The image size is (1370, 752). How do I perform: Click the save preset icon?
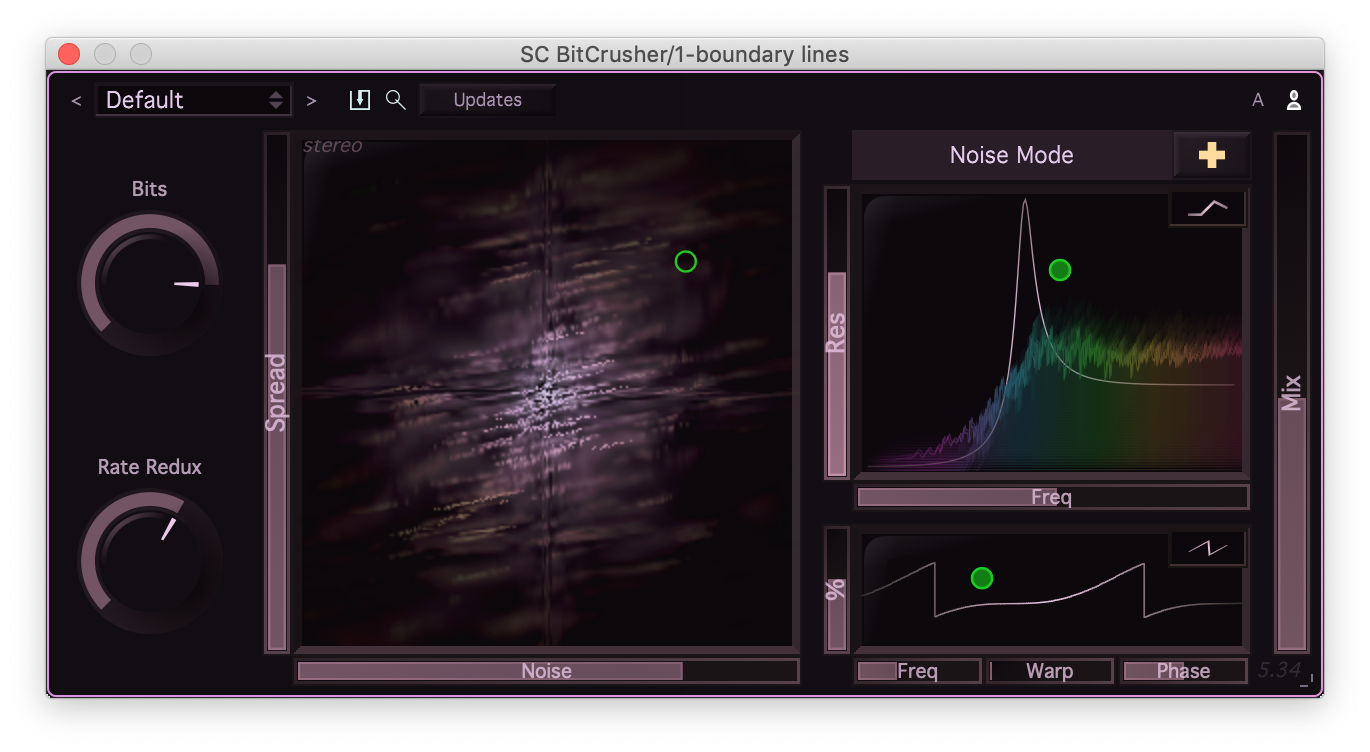359,100
